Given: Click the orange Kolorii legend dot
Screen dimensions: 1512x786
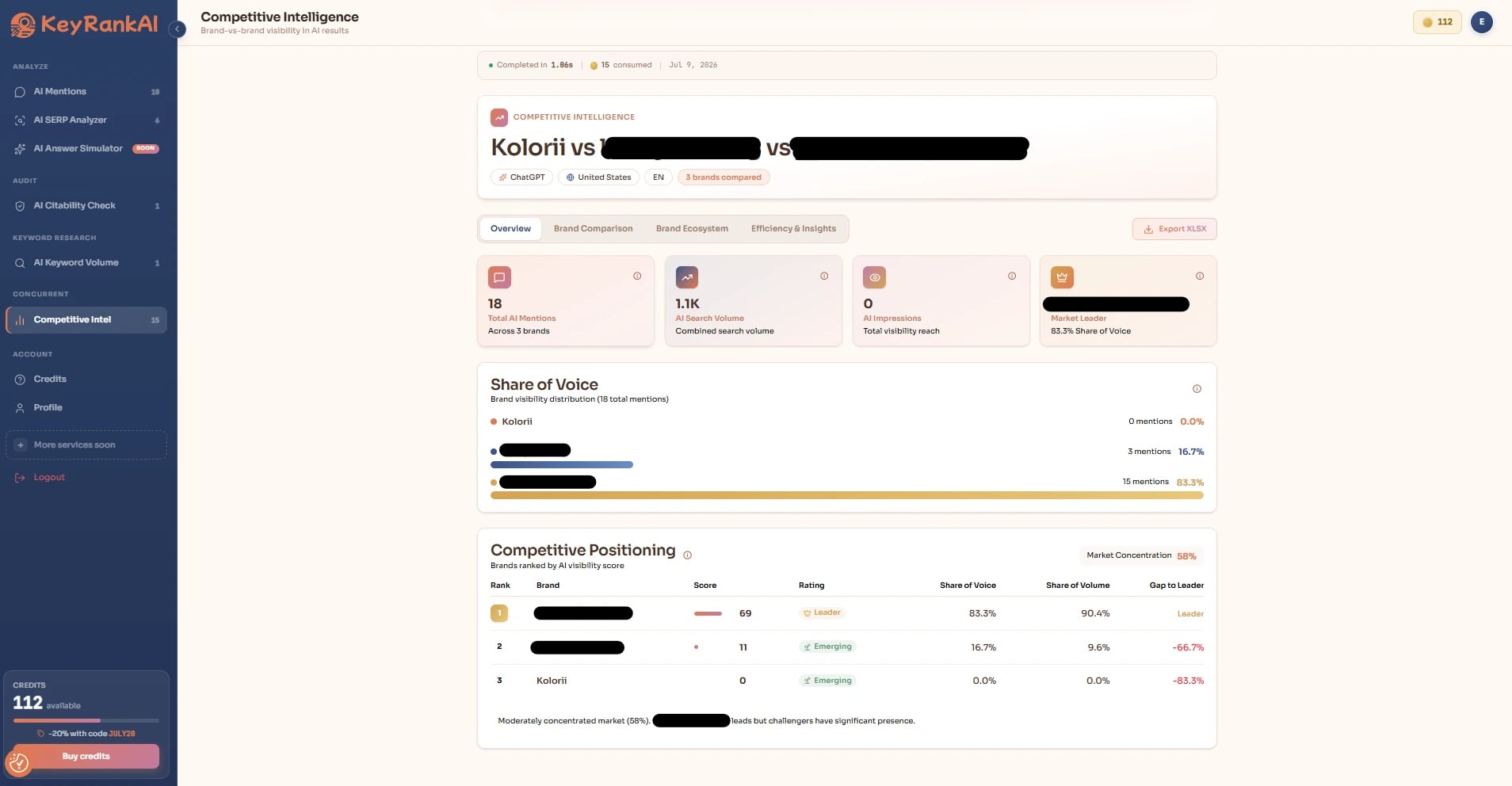Looking at the screenshot, I should (x=494, y=422).
